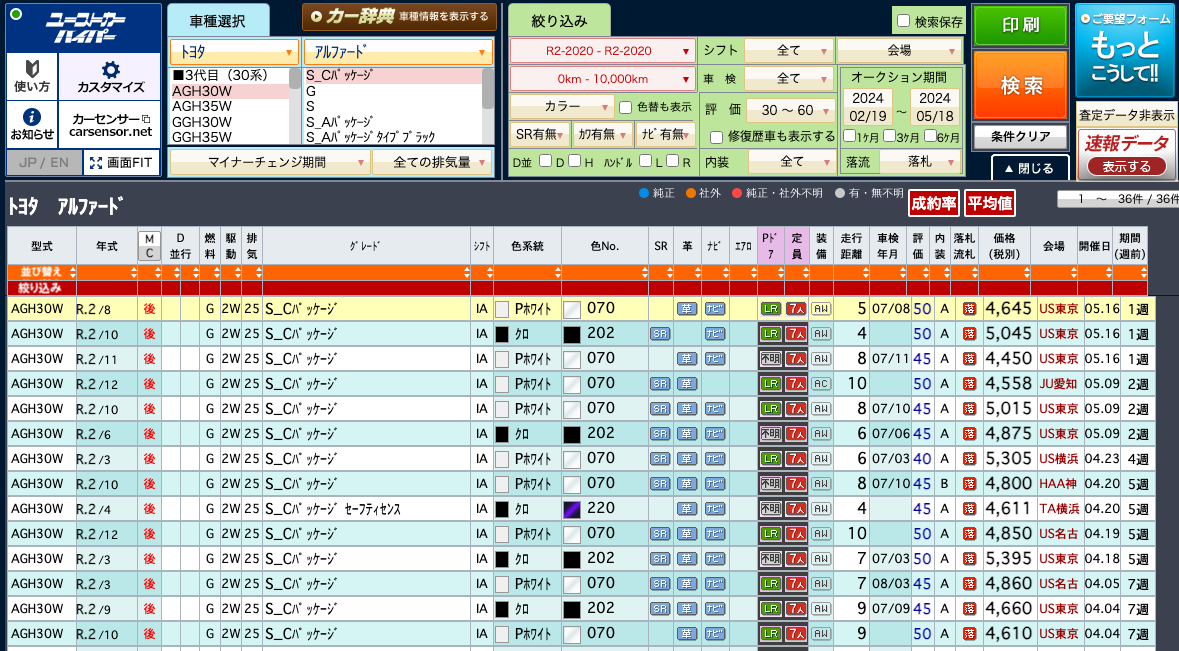Image resolution: width=1179 pixels, height=651 pixels.
Task: Click the 7人 seating icon in the 4,645 row
Action: click(796, 309)
